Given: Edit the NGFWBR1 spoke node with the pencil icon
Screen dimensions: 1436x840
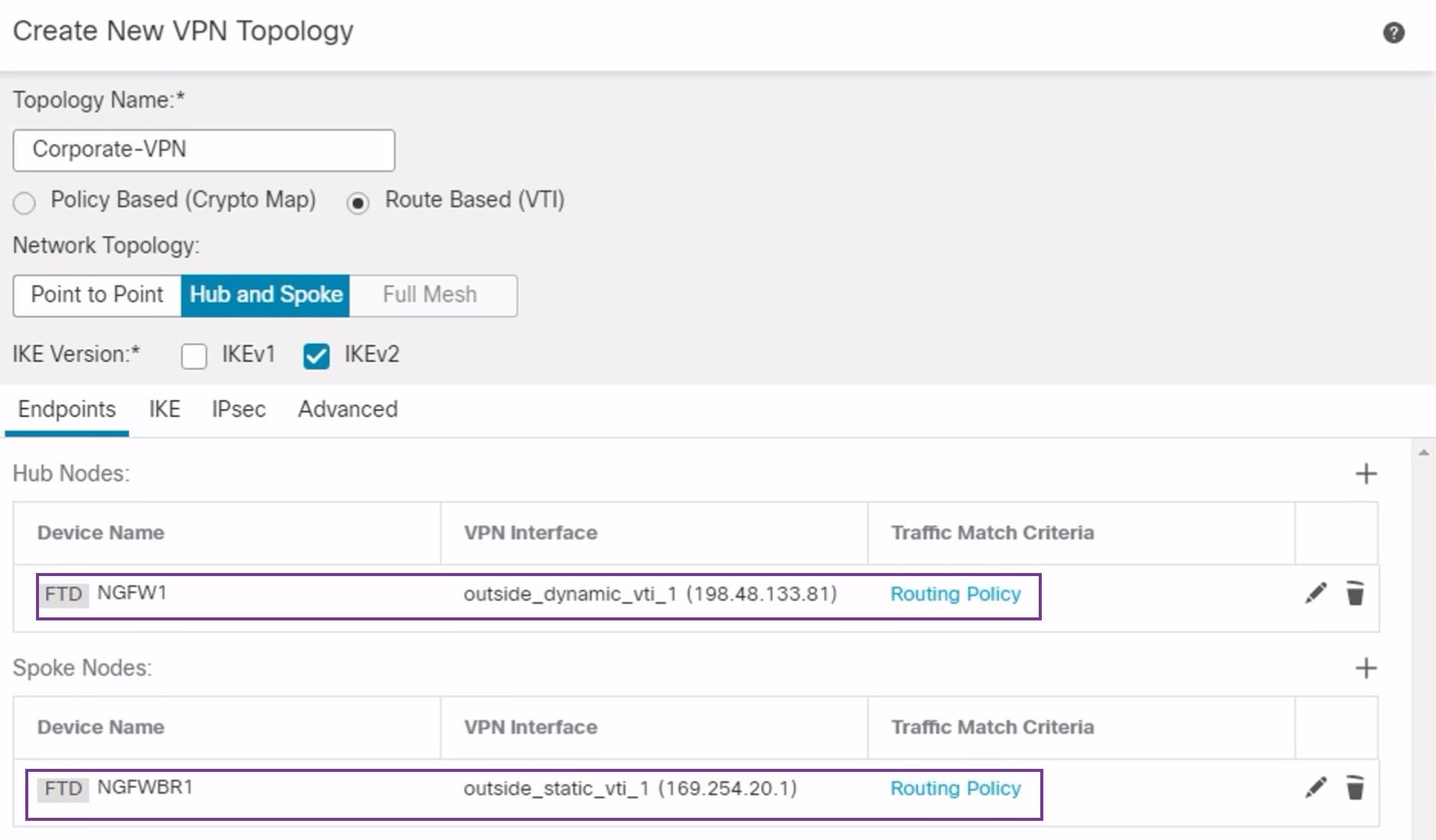Looking at the screenshot, I should (1317, 788).
